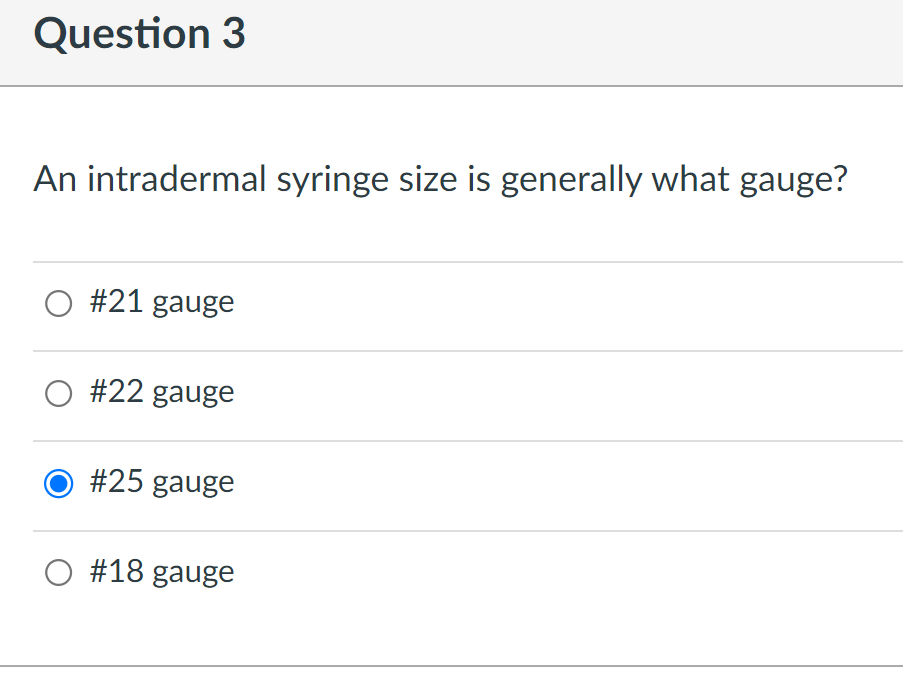Deselect the currently chosen #25 gauge option

(59, 483)
